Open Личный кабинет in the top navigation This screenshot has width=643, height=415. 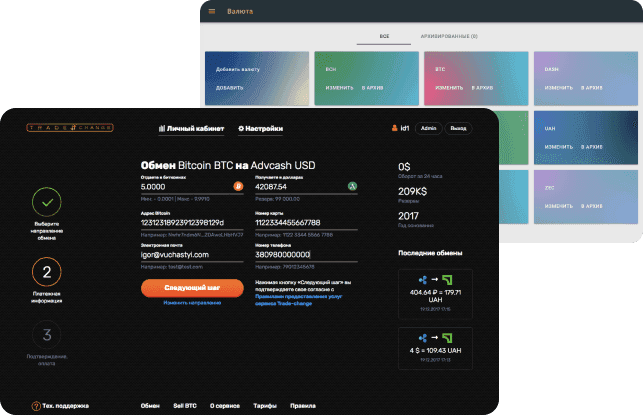click(x=192, y=129)
